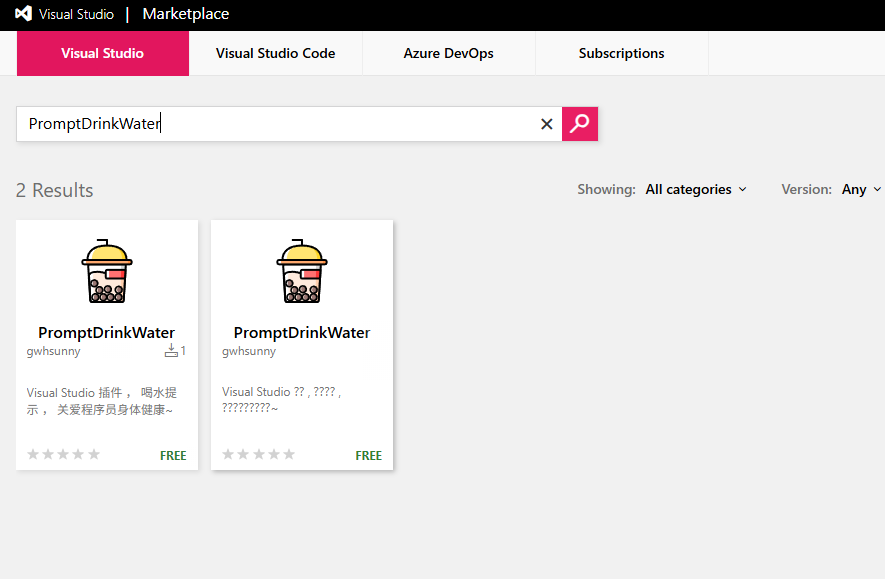Click star rating on first PromptDrinkWater card
Image resolution: width=885 pixels, height=579 pixels.
click(x=63, y=454)
